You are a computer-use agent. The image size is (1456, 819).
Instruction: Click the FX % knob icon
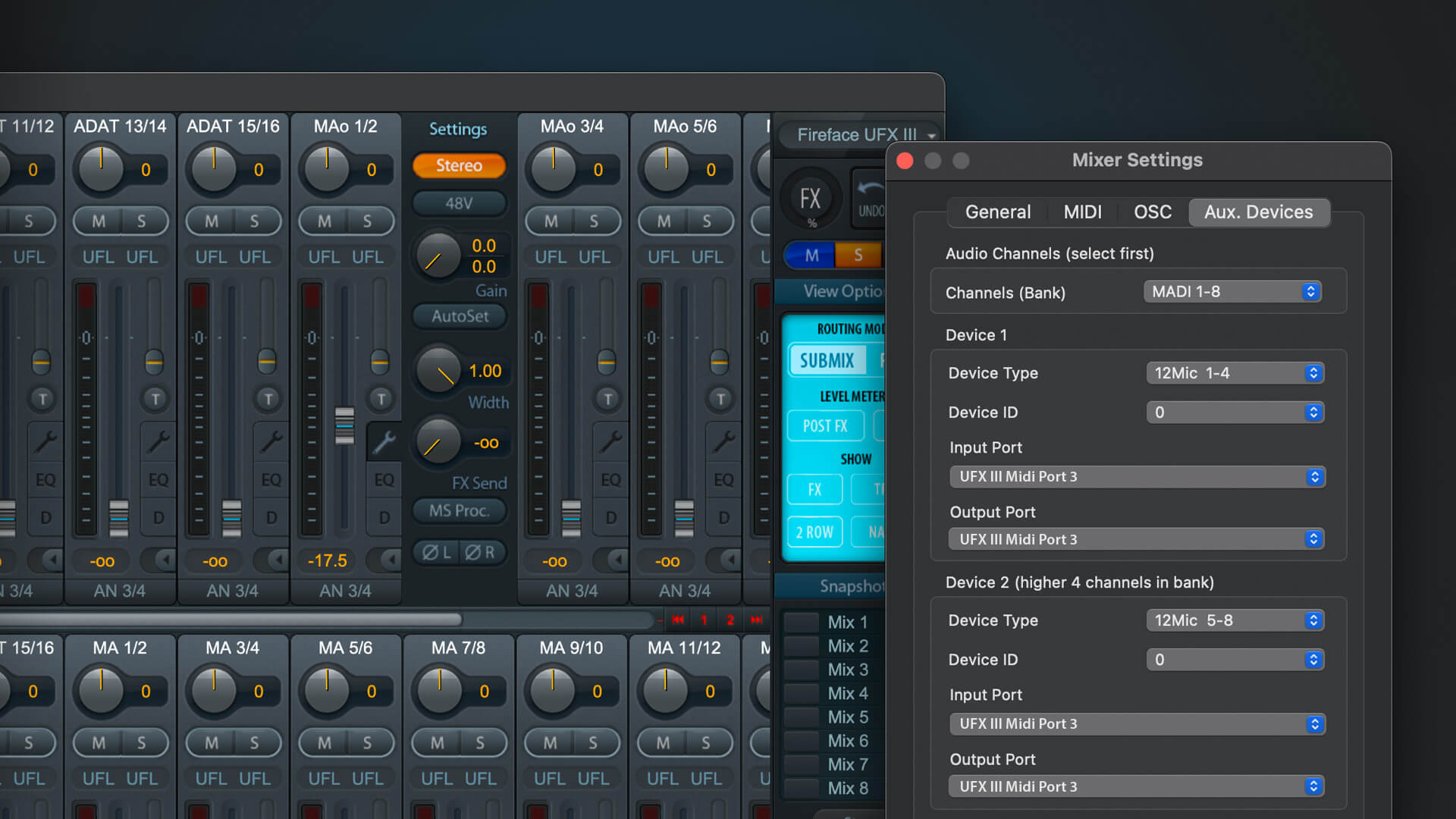(811, 199)
